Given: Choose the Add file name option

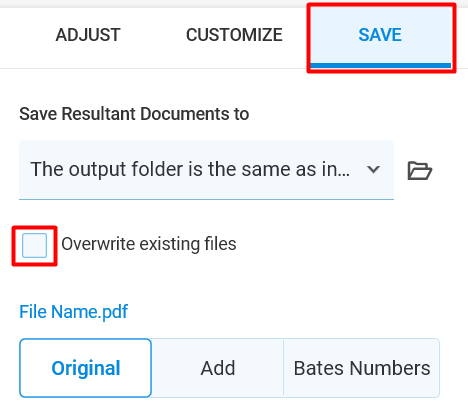Looking at the screenshot, I should click(x=218, y=368).
